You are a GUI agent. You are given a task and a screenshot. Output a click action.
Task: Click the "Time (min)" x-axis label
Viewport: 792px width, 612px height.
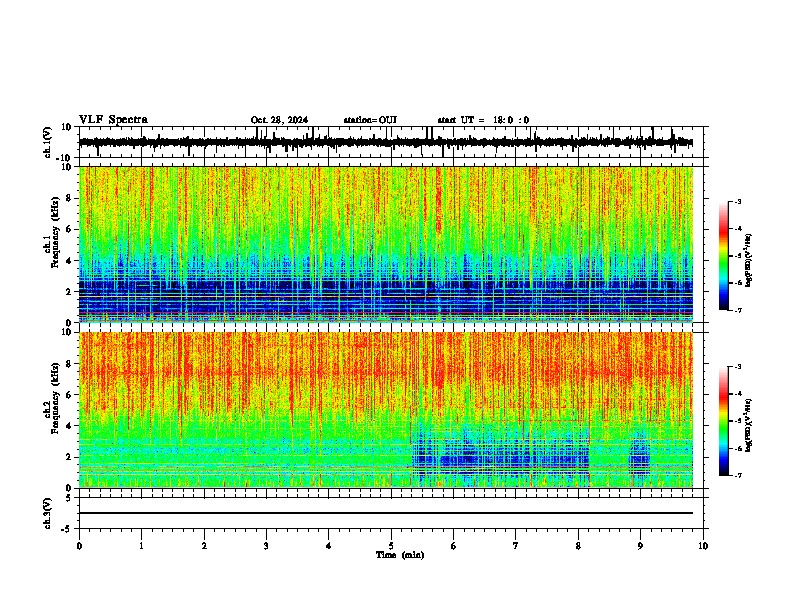(400, 555)
